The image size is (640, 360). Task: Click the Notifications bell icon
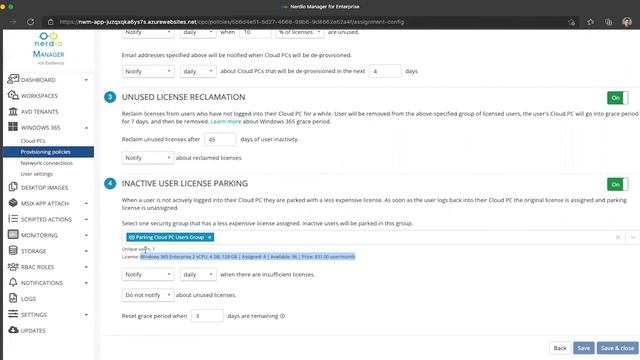click(x=13, y=282)
